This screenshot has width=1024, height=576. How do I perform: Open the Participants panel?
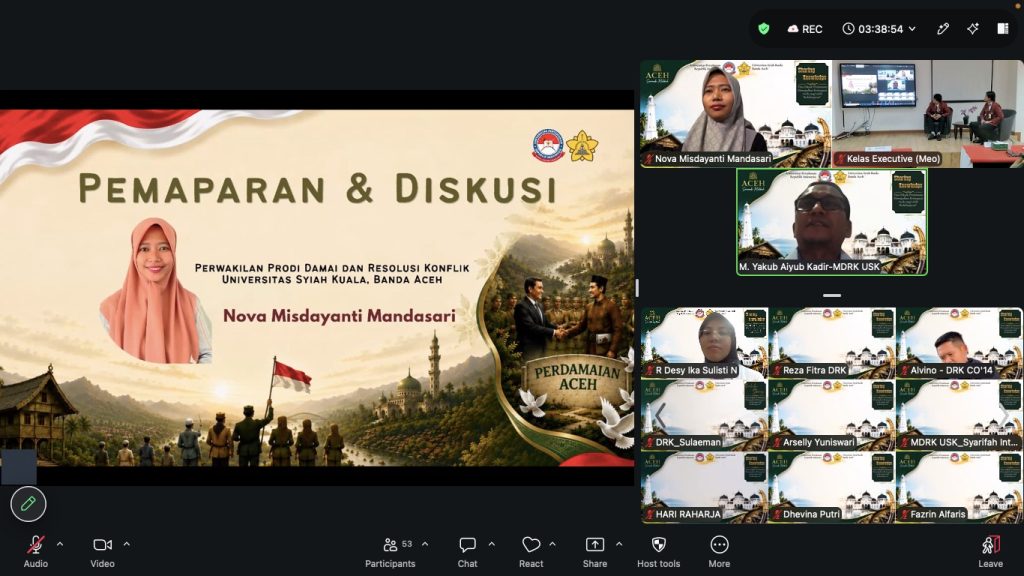[x=391, y=551]
